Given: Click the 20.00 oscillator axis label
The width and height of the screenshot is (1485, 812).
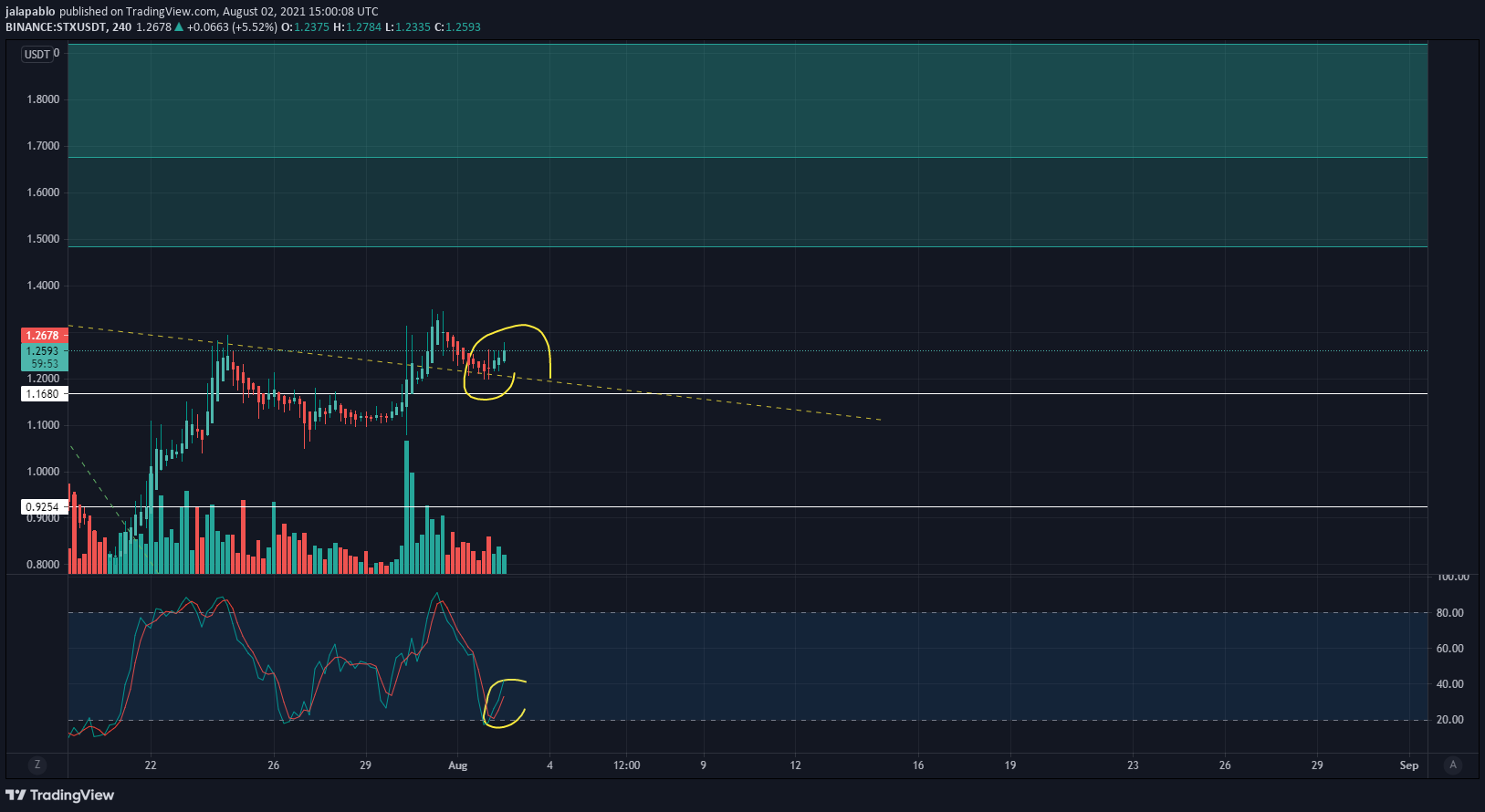Looking at the screenshot, I should (x=1450, y=720).
